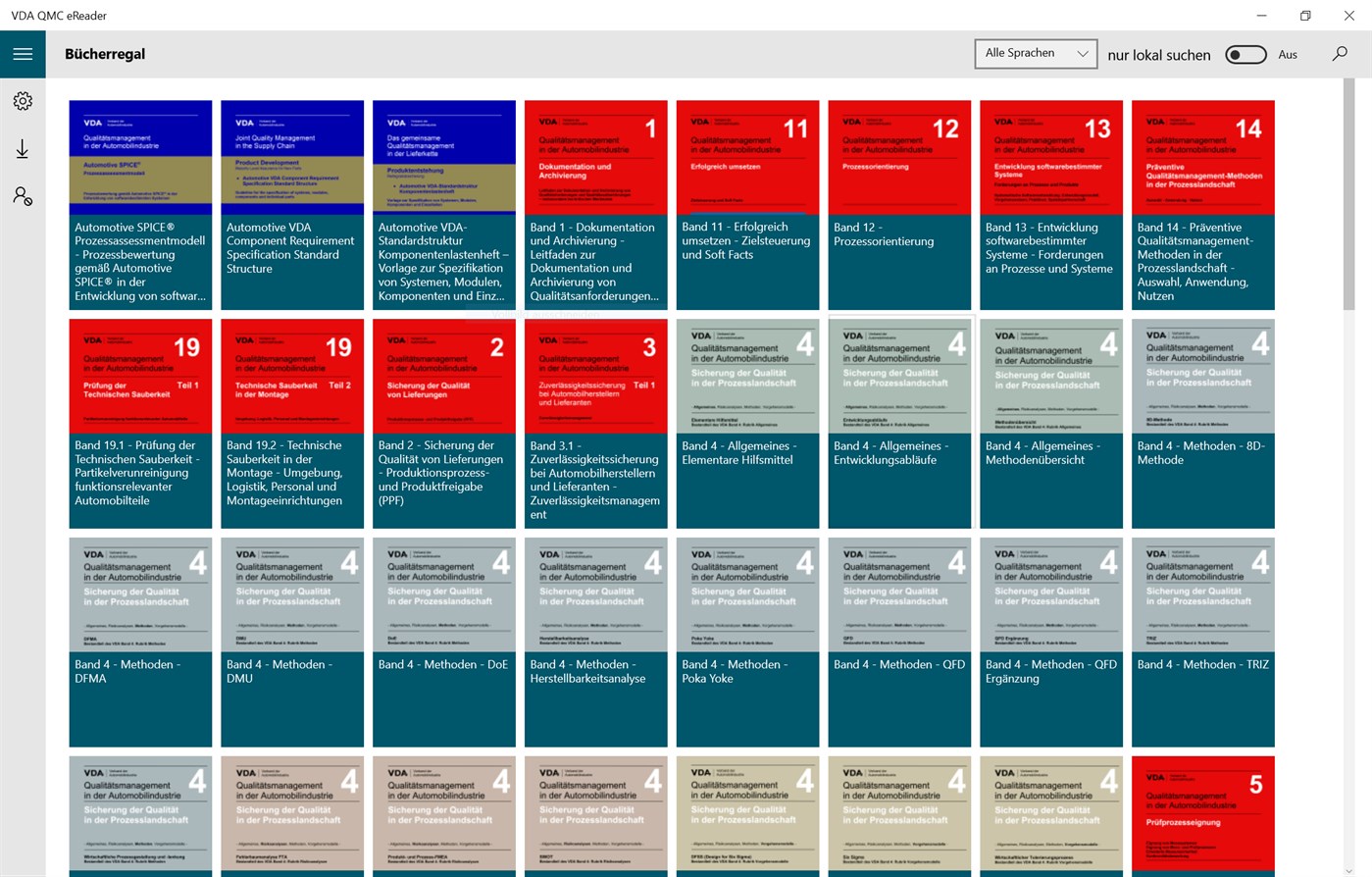Enable the nur lokal suchen toggle
The height and width of the screenshot is (877, 1372).
pyautogui.click(x=1245, y=55)
